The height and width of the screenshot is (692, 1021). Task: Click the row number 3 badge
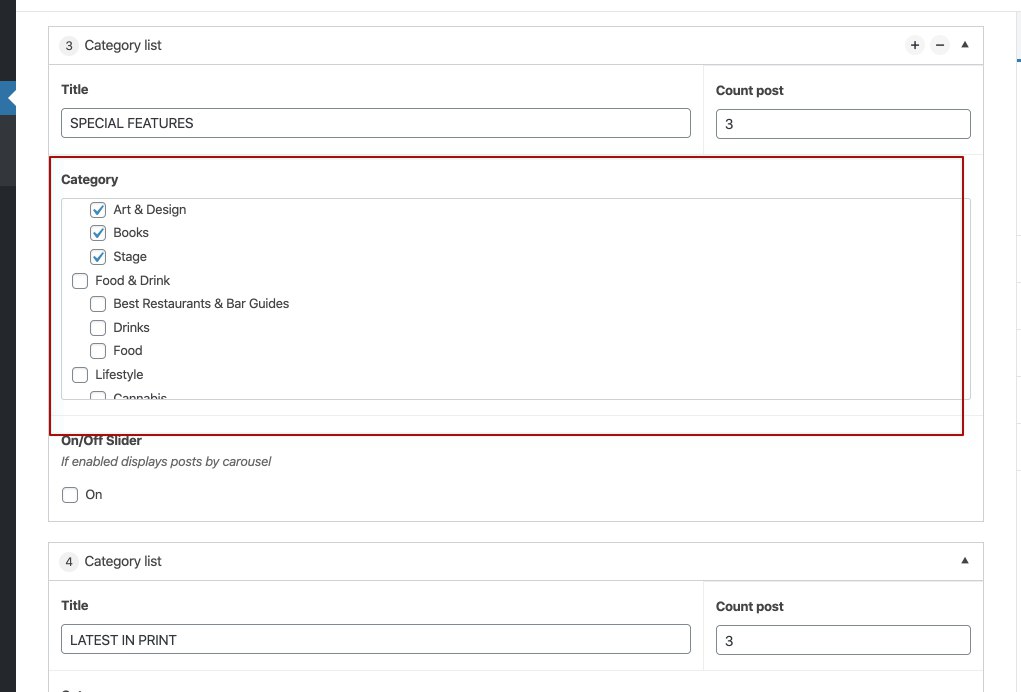[x=69, y=45]
